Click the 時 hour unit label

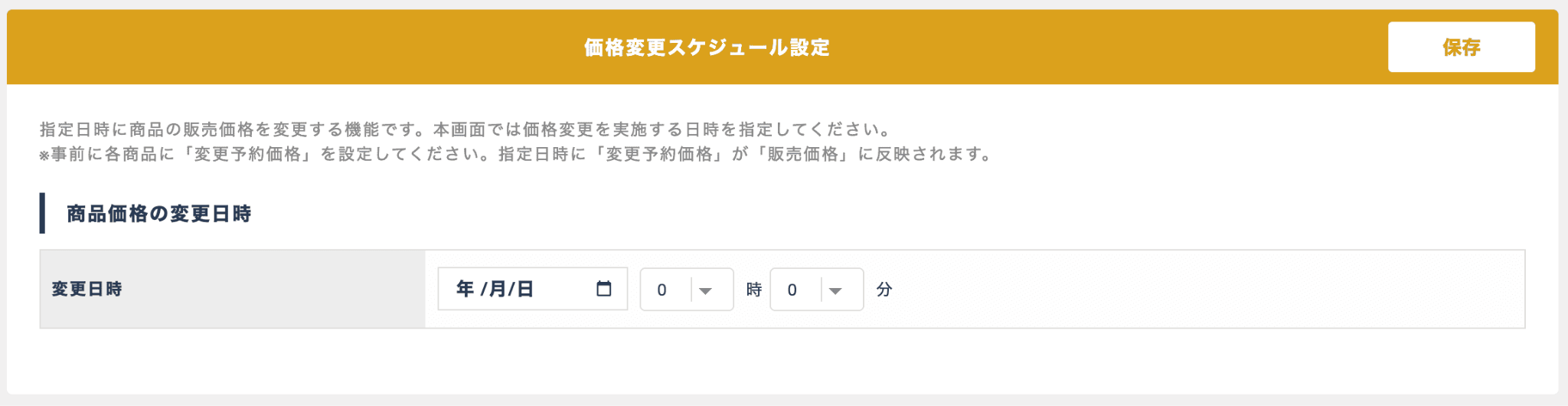click(754, 290)
